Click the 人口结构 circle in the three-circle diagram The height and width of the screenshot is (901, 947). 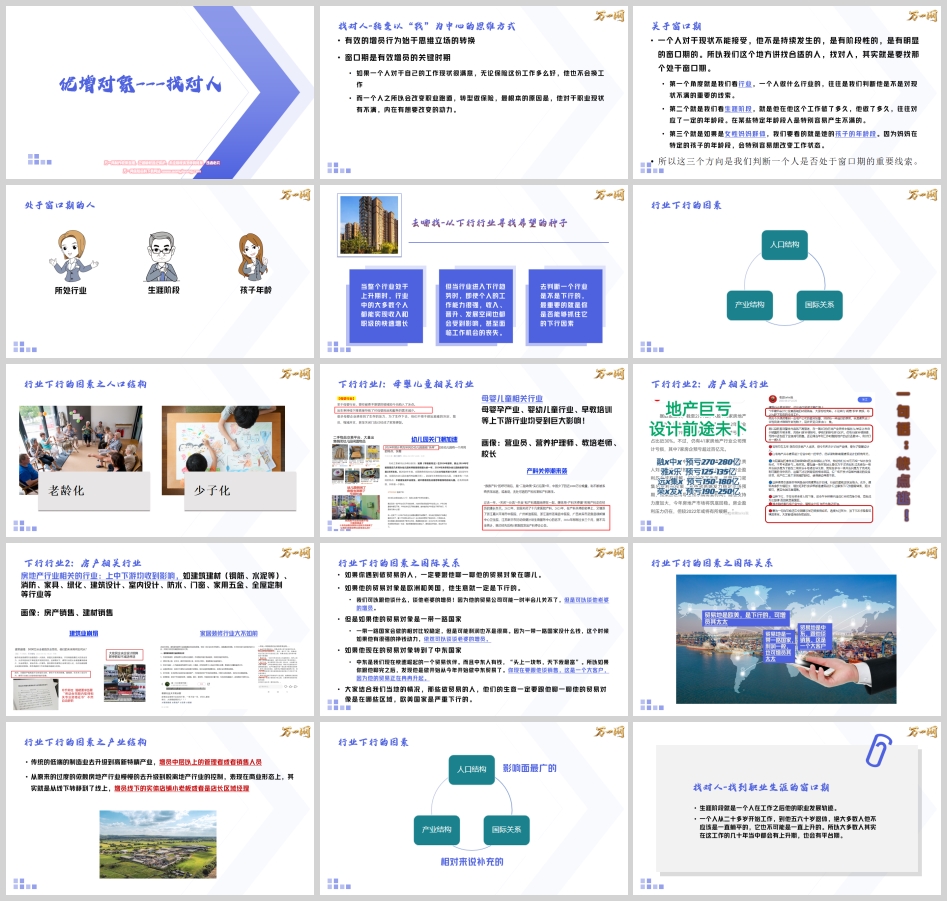click(x=784, y=245)
